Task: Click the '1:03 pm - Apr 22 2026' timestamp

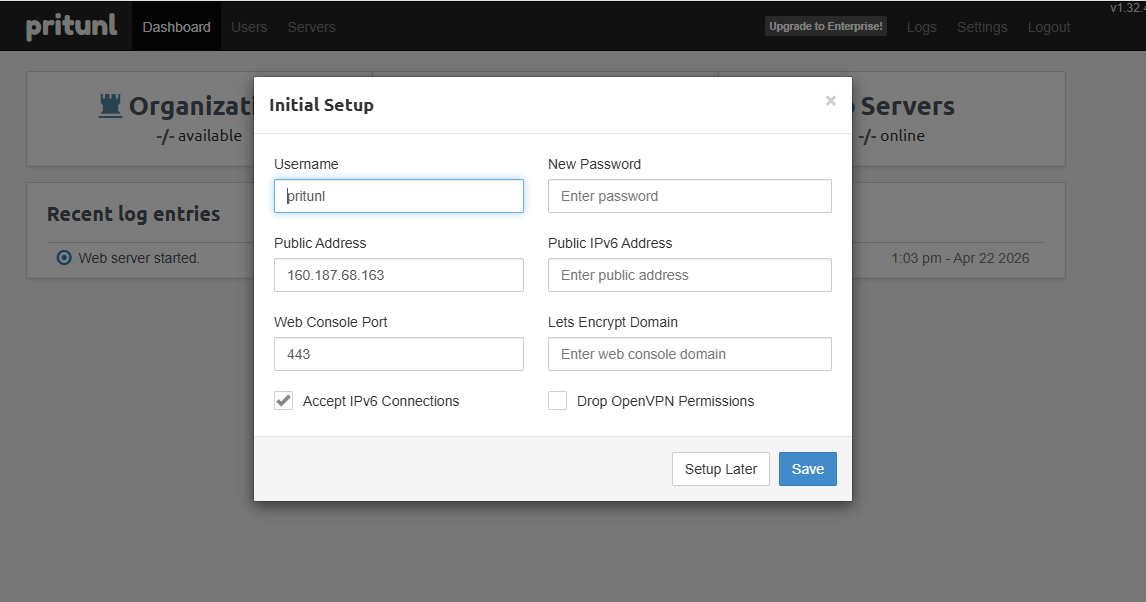Action: click(960, 258)
